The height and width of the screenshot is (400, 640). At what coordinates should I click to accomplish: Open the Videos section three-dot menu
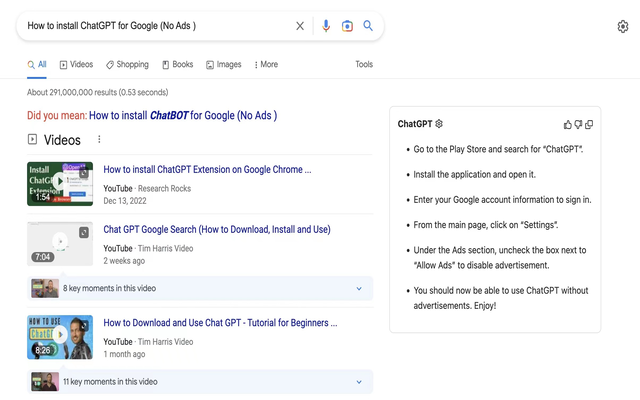(x=99, y=140)
